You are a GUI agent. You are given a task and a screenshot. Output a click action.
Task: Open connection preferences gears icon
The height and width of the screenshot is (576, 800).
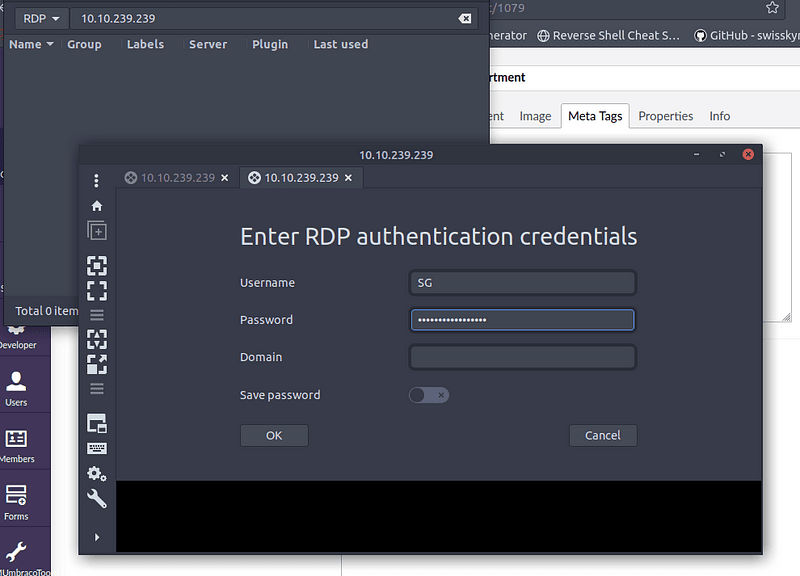coord(97,474)
